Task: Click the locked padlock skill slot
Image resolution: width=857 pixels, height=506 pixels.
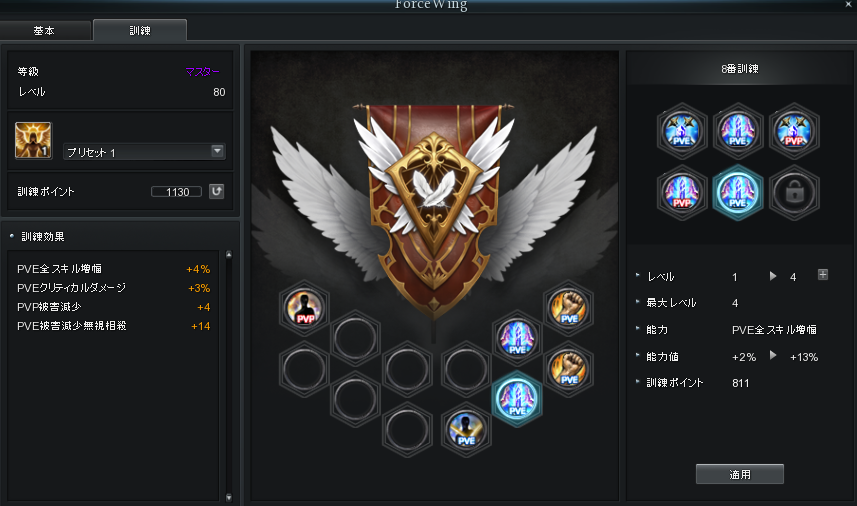Action: (794, 193)
